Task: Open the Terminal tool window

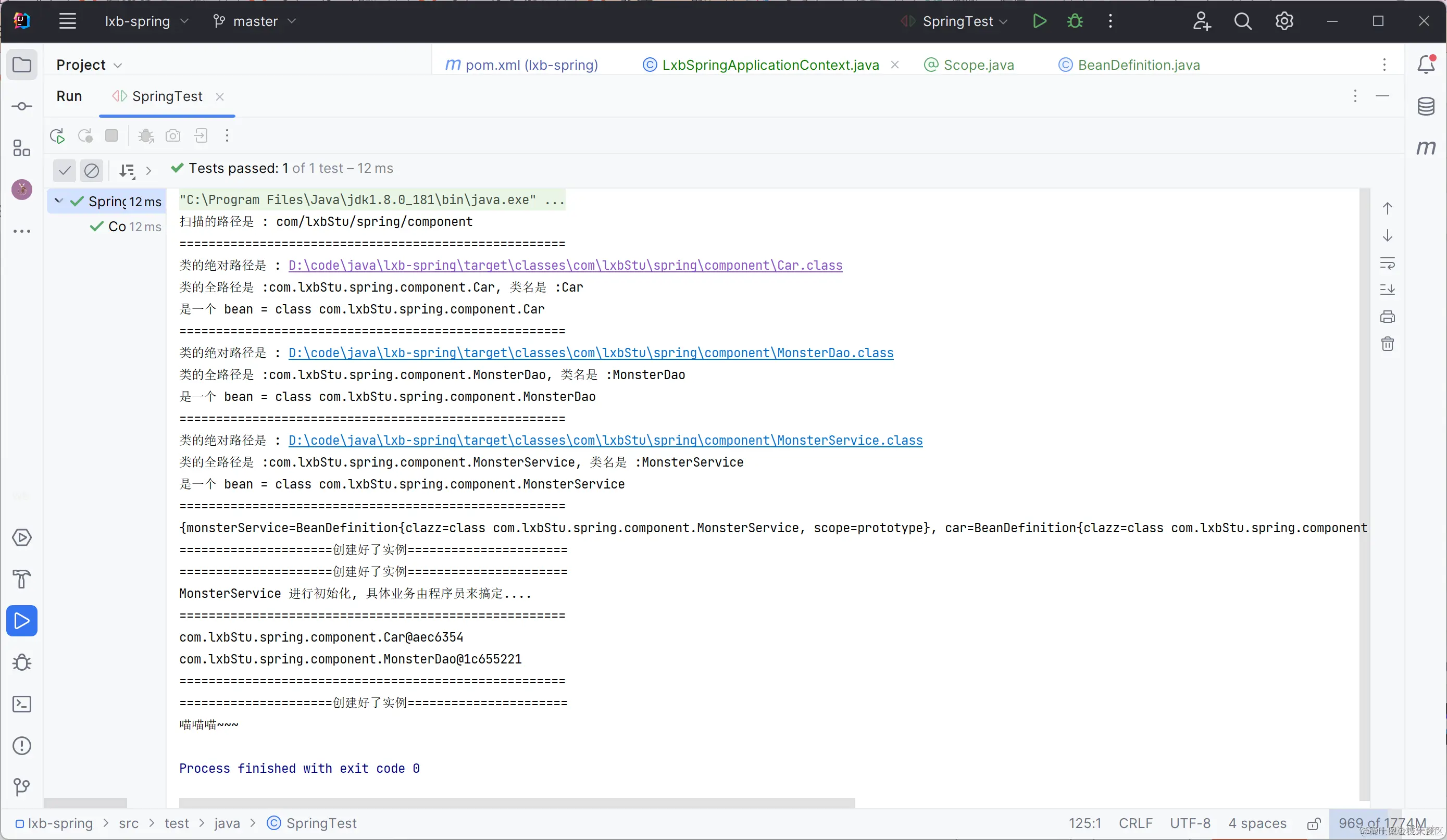Action: click(x=22, y=704)
